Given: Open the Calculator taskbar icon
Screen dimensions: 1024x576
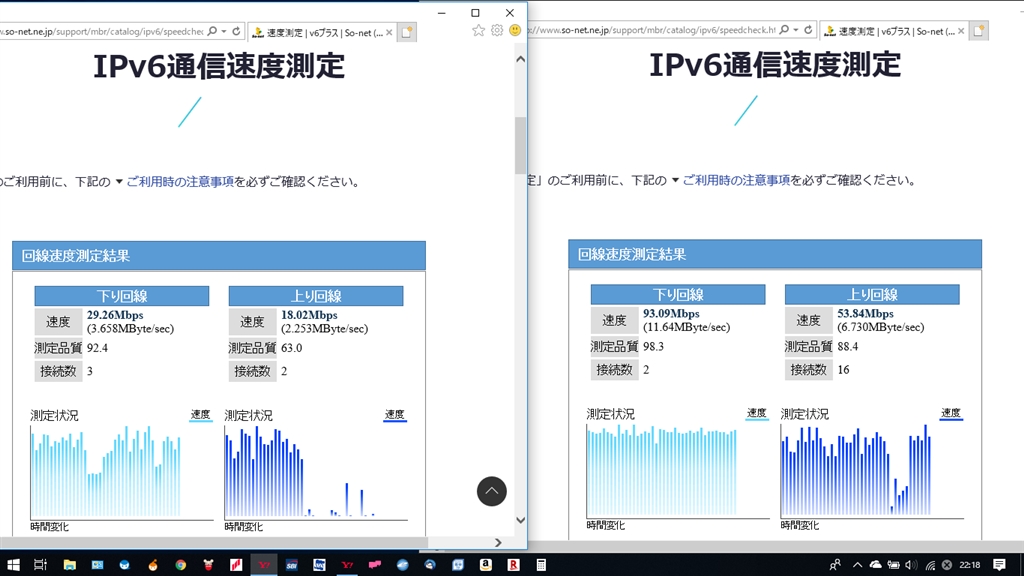Looking at the screenshot, I should coord(541,565).
